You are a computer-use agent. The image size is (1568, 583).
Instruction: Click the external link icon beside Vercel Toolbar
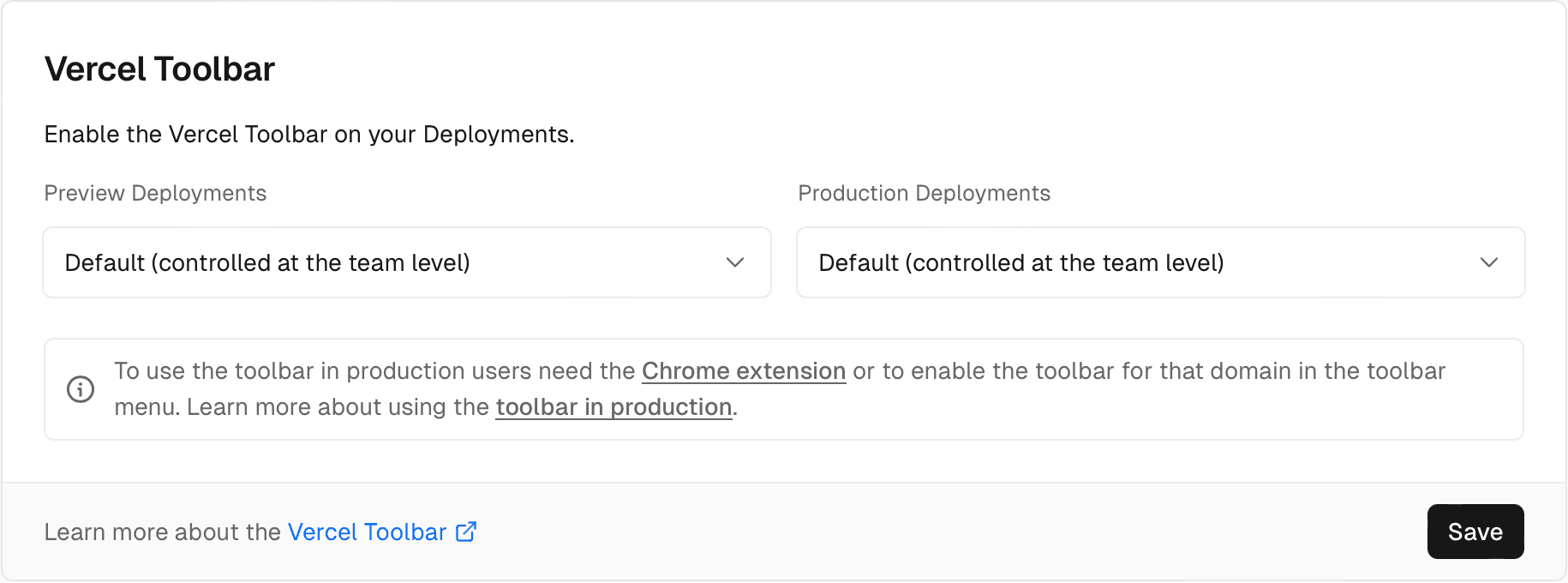pos(466,532)
